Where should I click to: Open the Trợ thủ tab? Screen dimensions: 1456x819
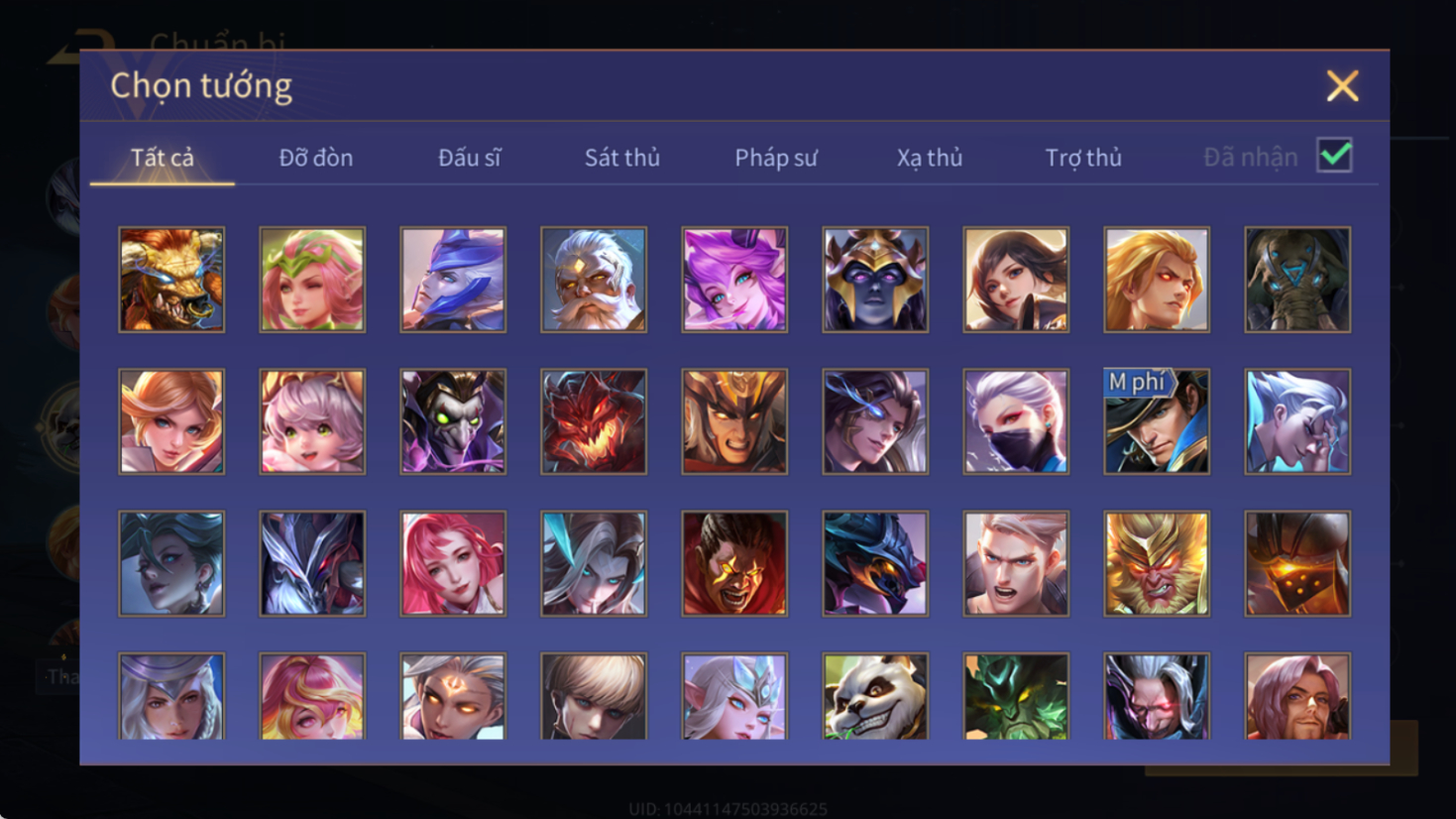pos(1083,158)
